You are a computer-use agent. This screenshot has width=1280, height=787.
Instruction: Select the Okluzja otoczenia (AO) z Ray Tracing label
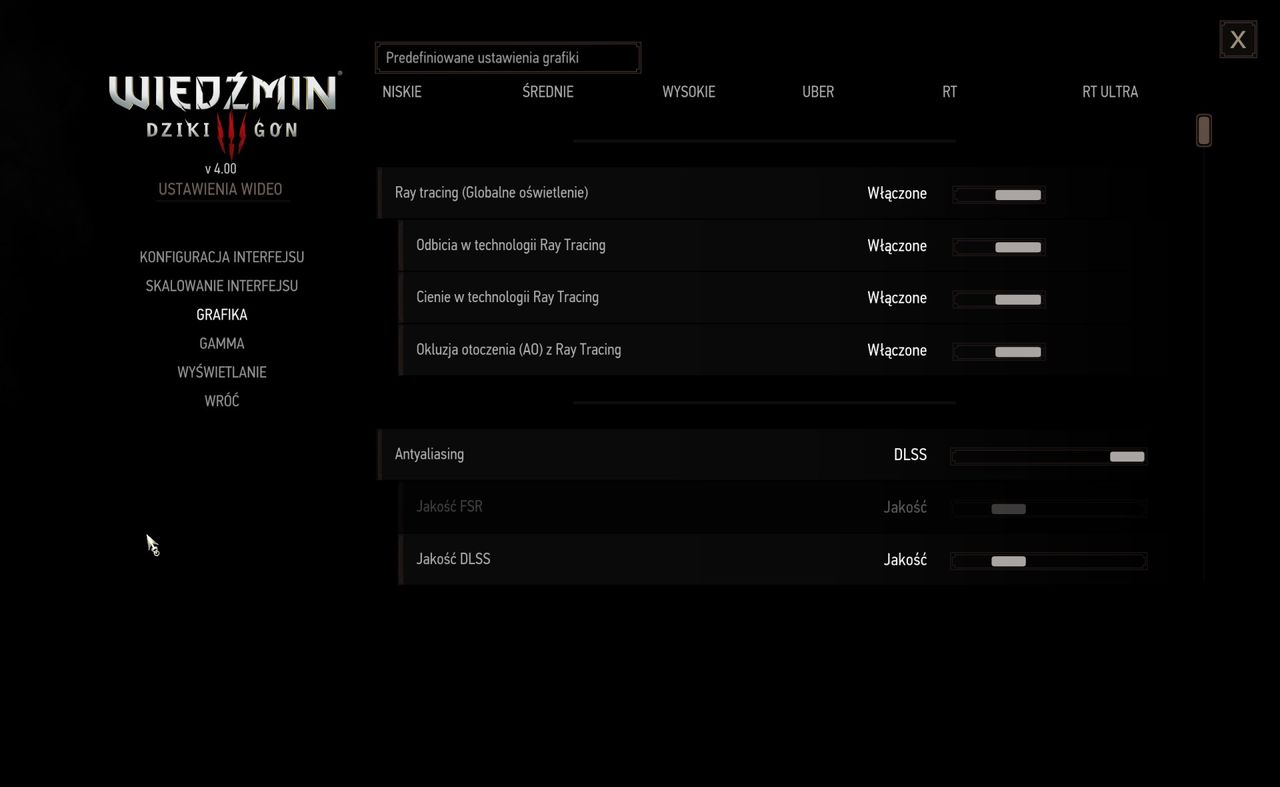519,350
